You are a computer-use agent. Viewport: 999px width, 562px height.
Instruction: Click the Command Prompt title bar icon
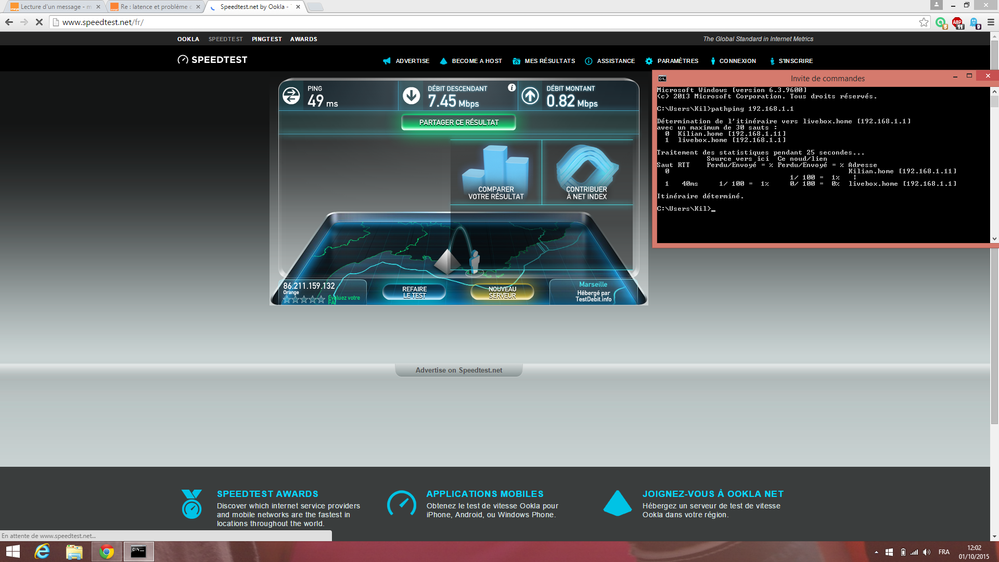pyautogui.click(x=662, y=78)
